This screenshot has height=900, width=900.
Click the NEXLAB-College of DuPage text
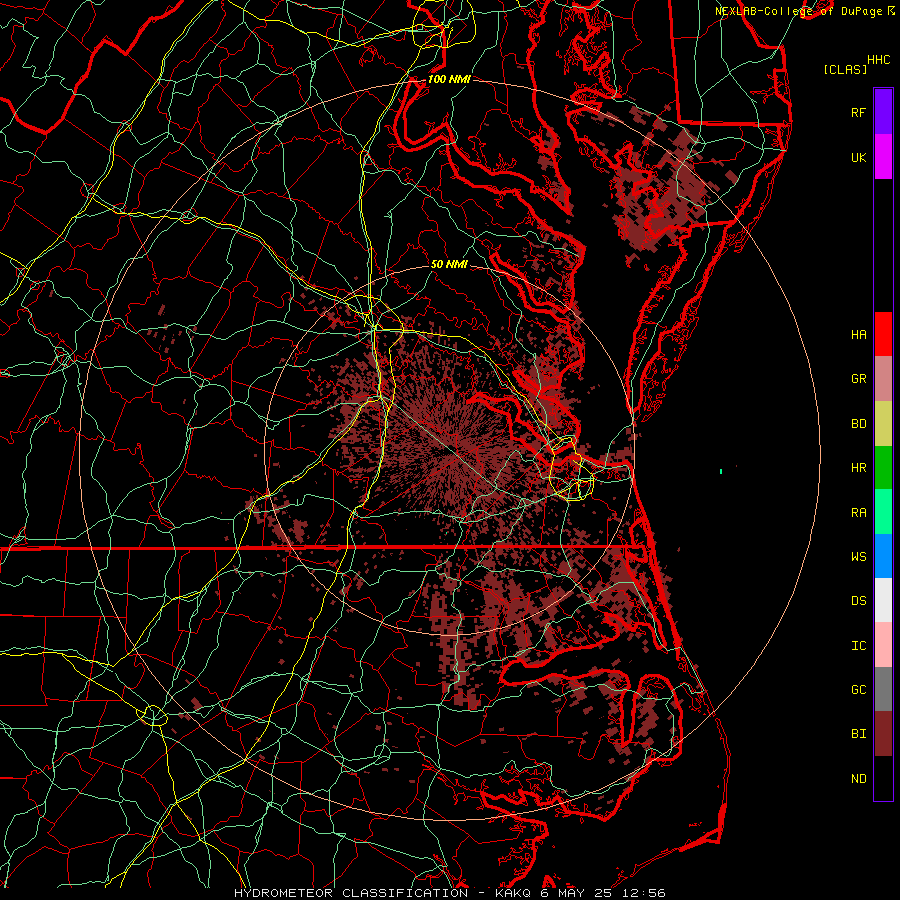click(x=800, y=11)
